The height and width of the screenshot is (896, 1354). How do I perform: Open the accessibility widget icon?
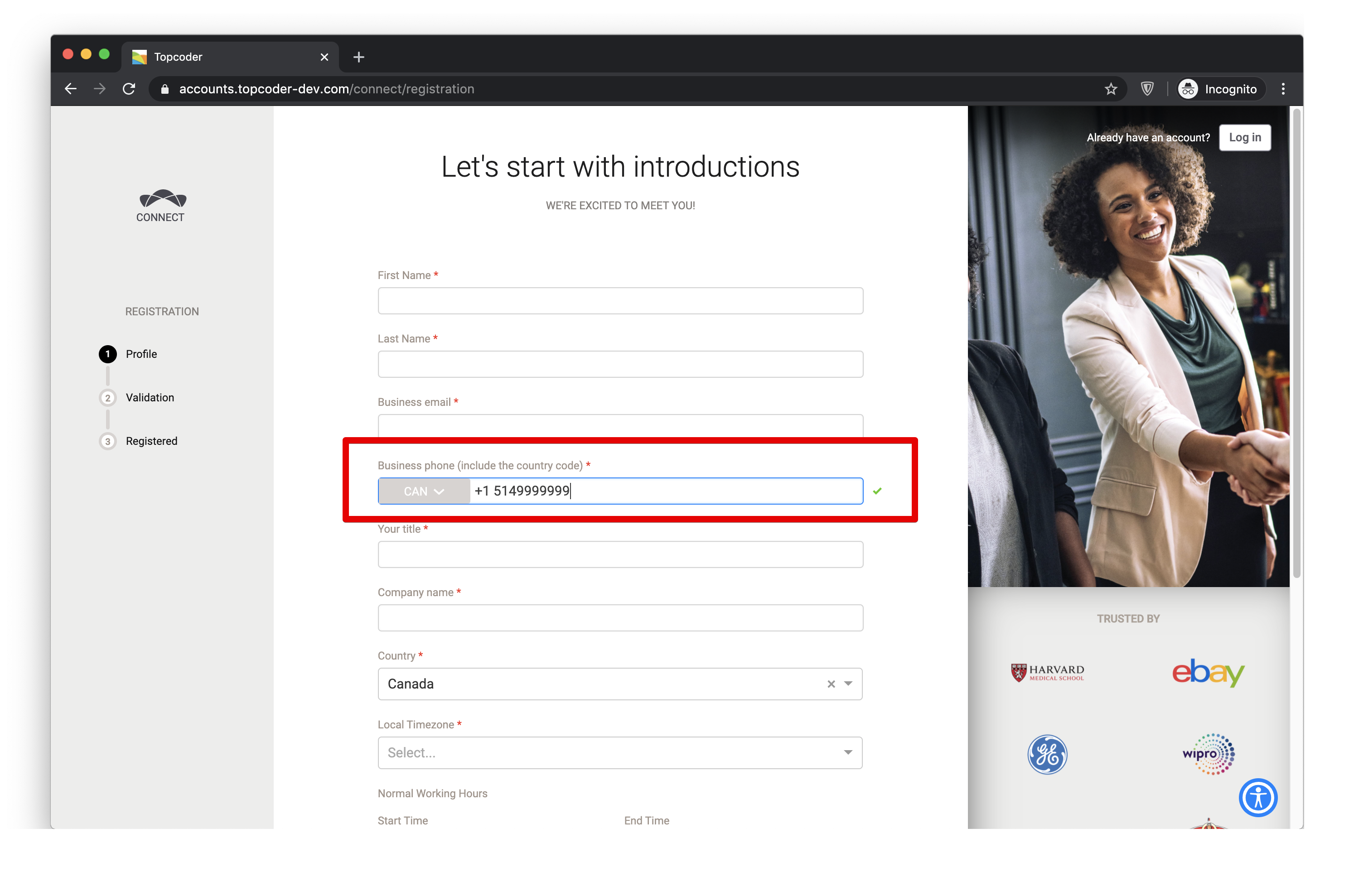click(1257, 798)
